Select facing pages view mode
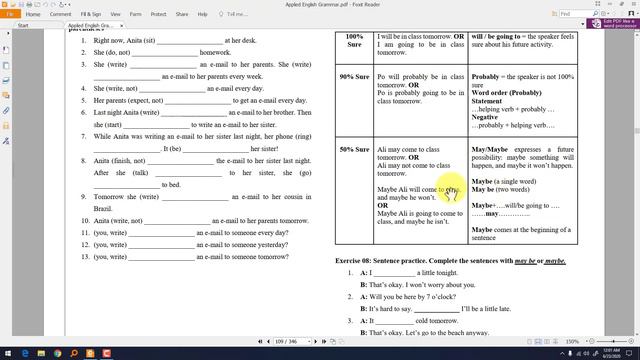The height and width of the screenshot is (360, 640). (x=547, y=341)
